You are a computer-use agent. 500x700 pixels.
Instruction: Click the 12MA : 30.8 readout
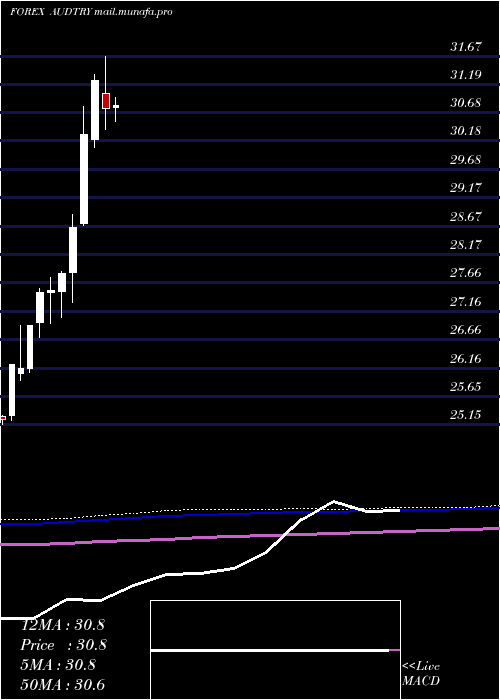pos(62,625)
